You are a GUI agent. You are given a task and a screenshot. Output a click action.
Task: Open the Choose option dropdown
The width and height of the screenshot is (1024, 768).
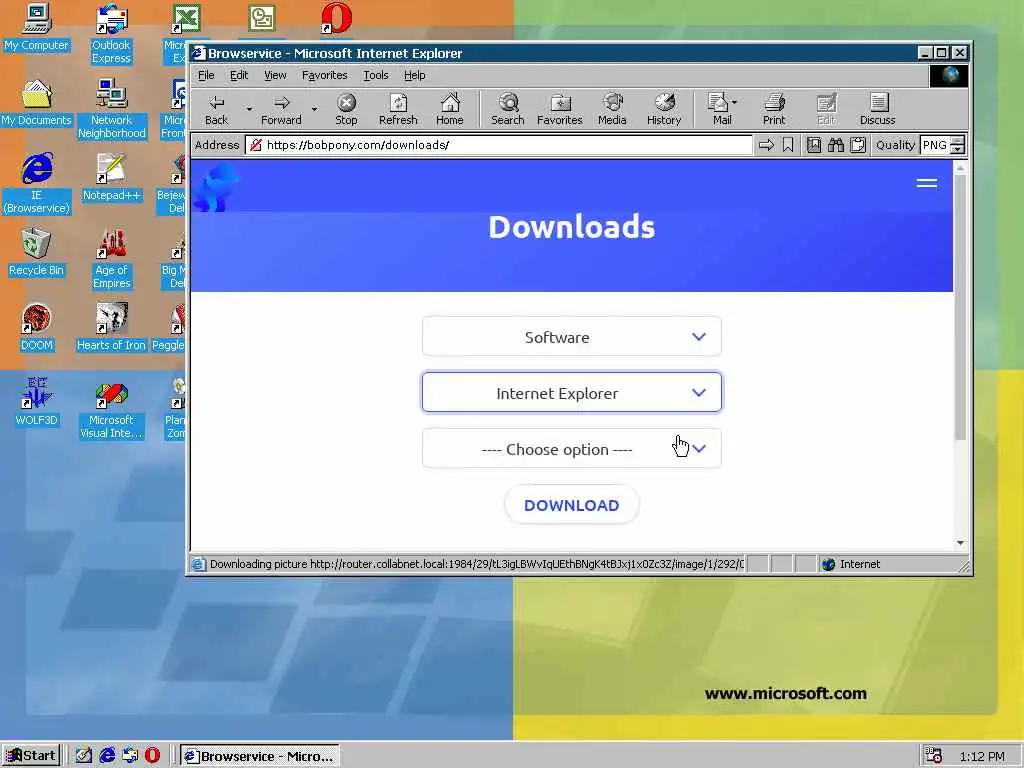point(571,449)
